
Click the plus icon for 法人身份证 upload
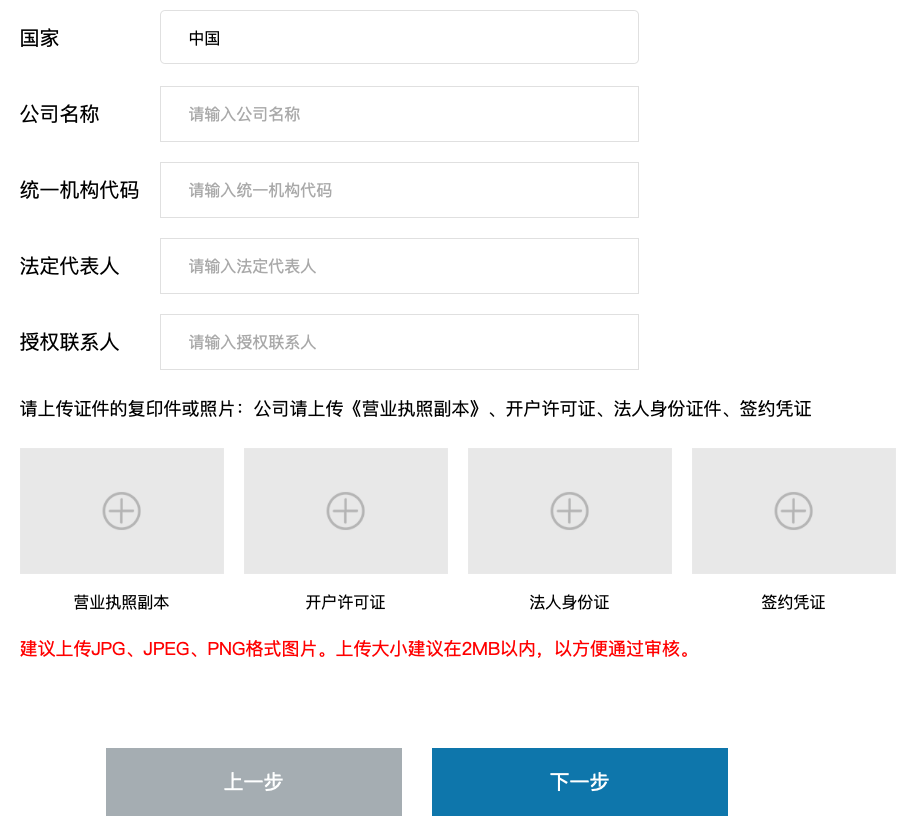[570, 511]
